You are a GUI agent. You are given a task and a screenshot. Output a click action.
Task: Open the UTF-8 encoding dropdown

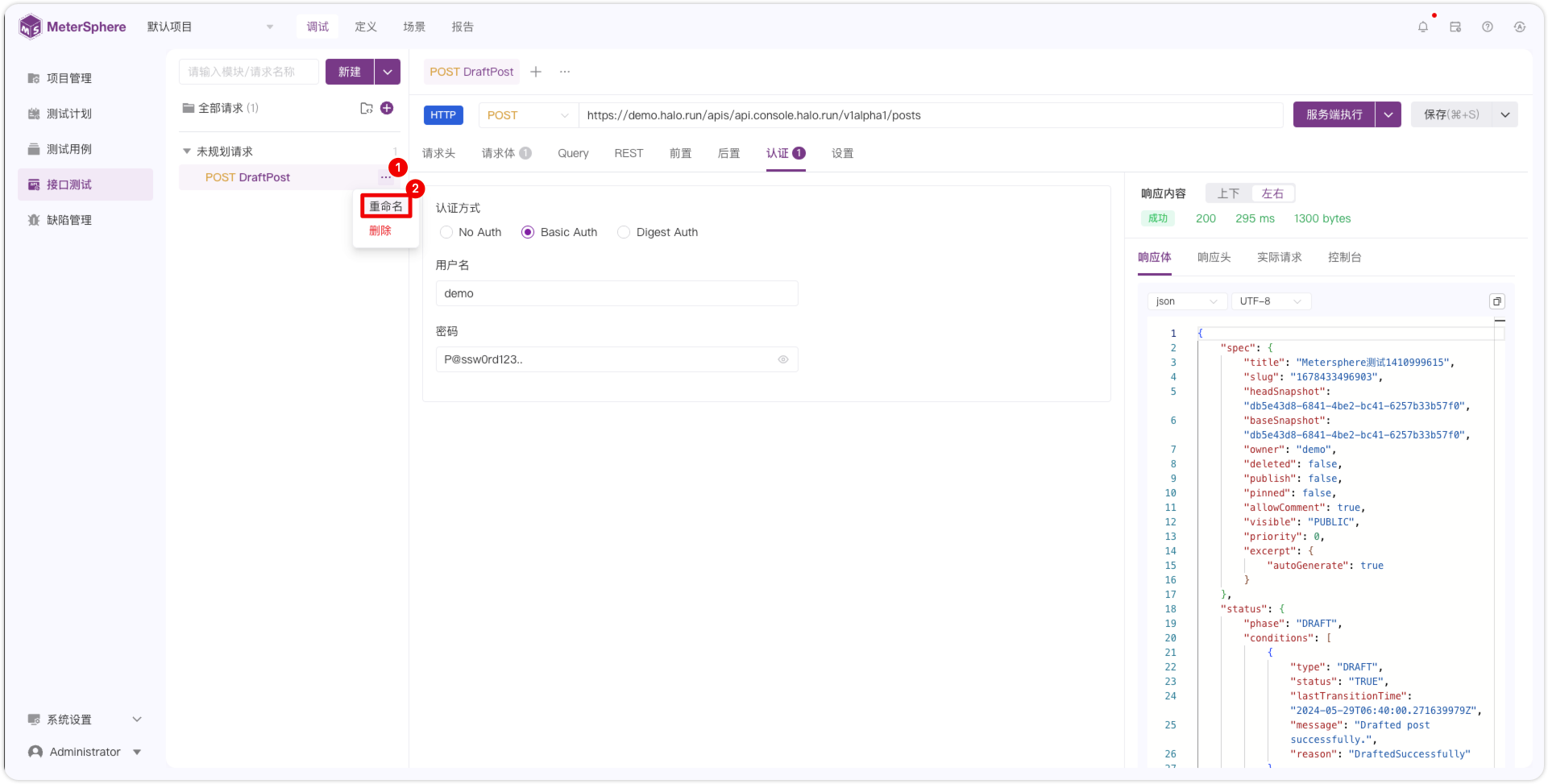coord(1272,301)
